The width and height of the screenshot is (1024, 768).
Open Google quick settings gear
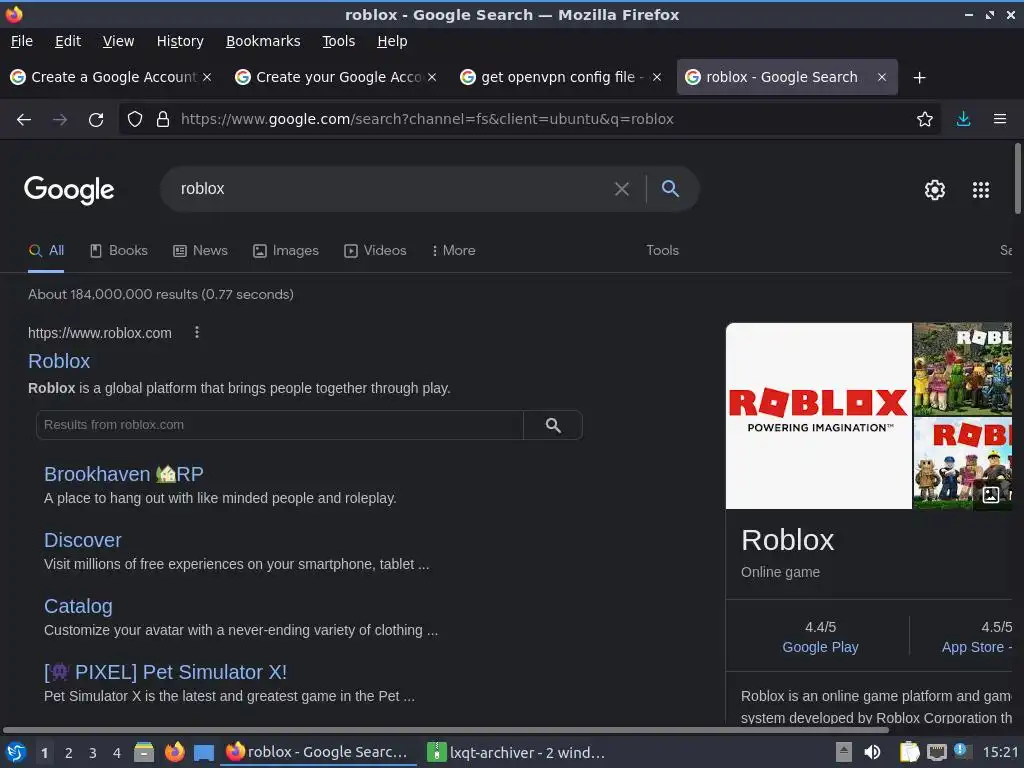[935, 189]
